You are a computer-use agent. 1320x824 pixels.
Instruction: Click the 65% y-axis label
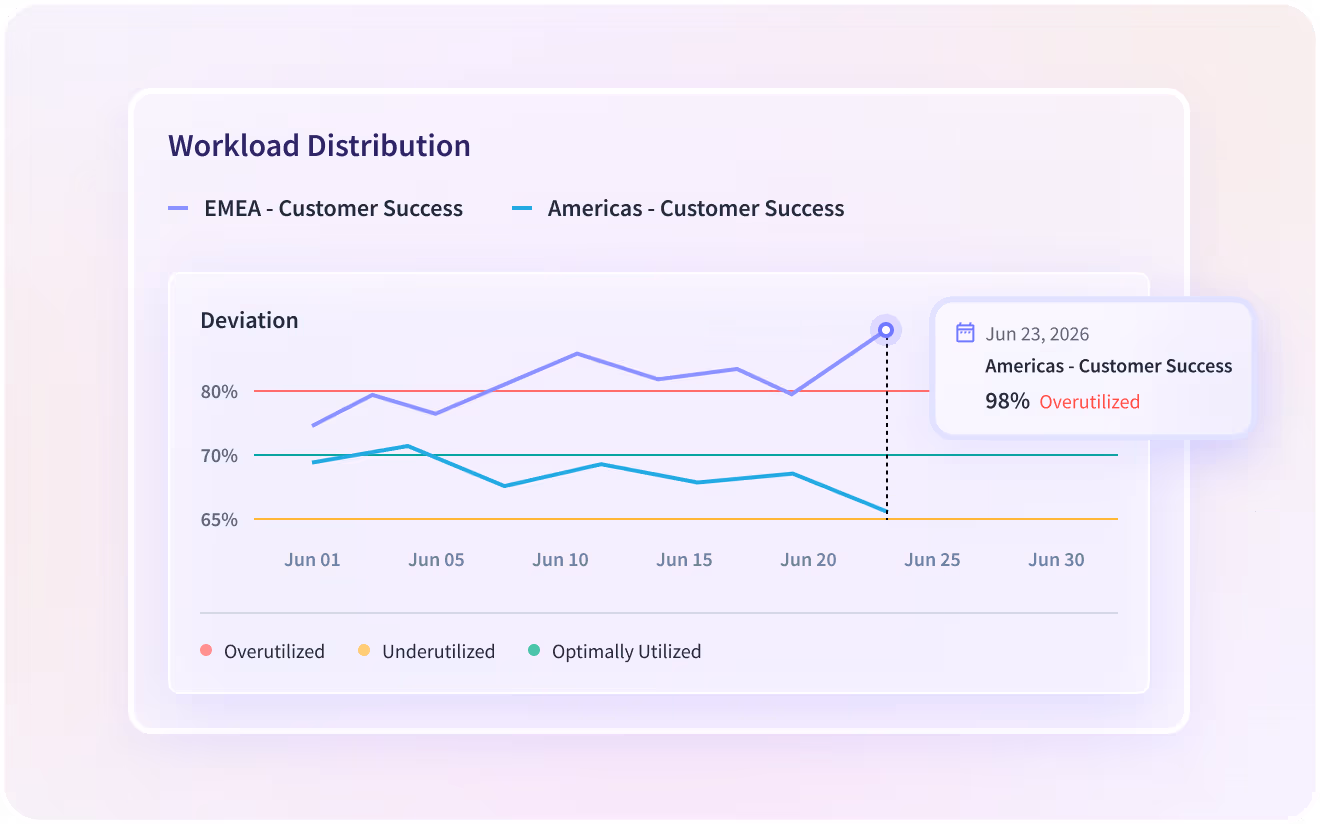[219, 519]
